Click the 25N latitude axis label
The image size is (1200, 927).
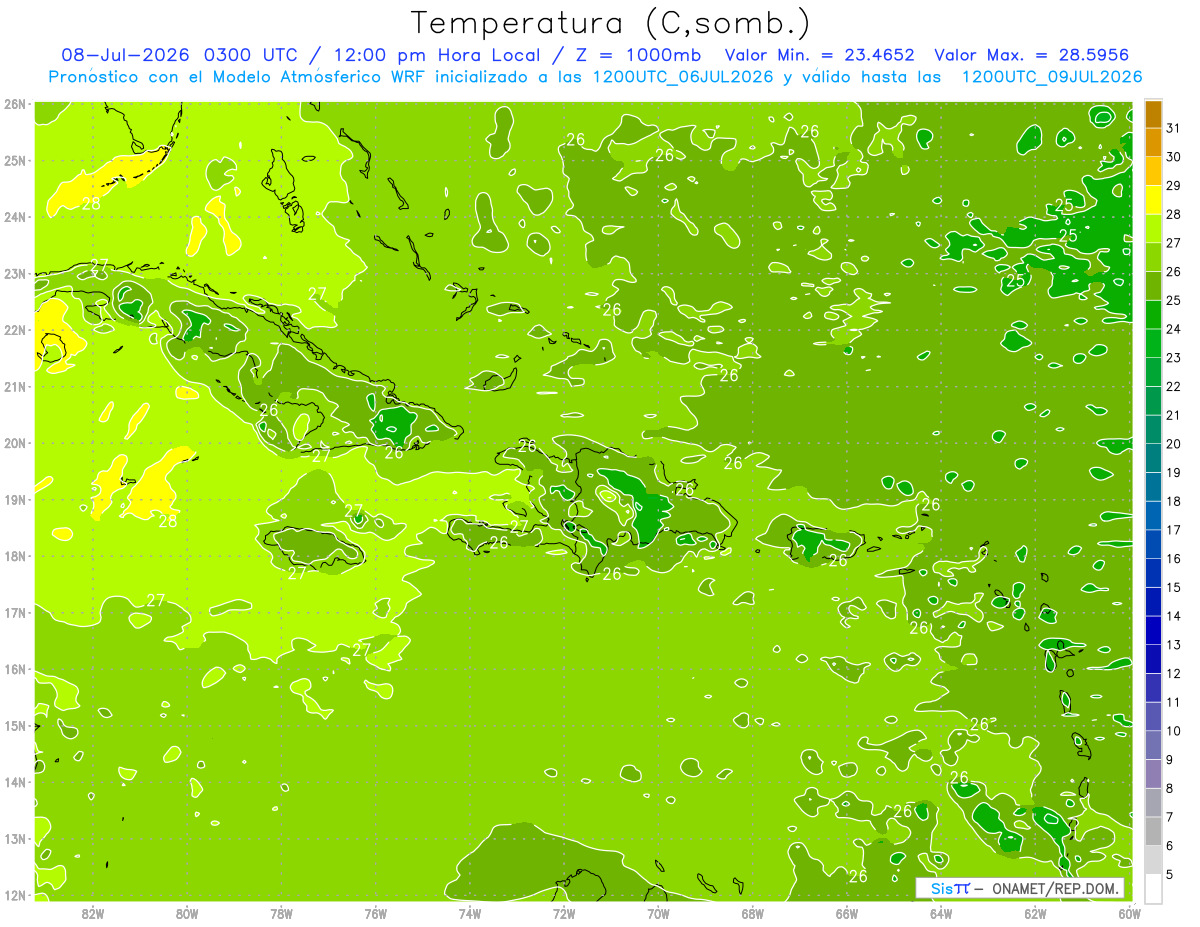[15, 160]
